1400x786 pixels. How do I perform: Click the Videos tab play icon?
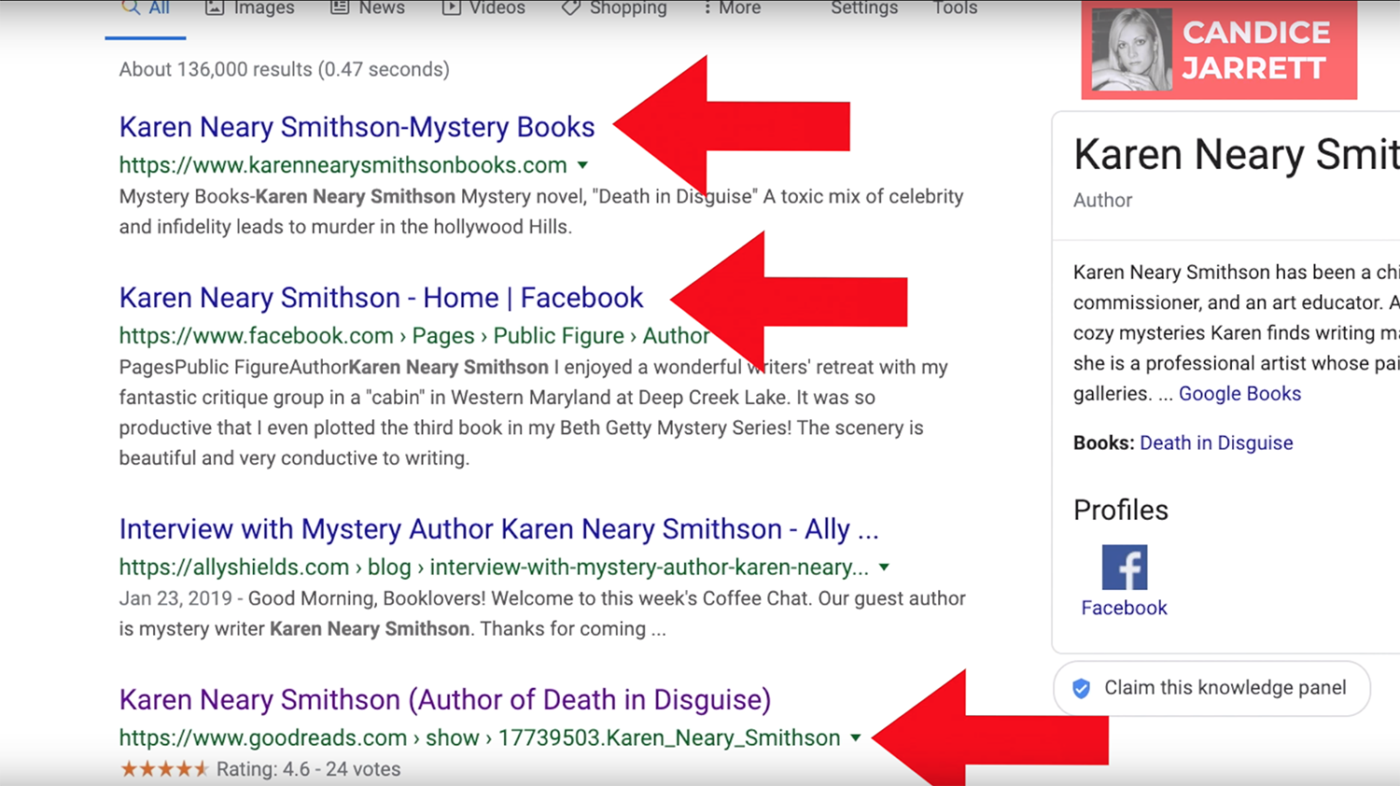pyautogui.click(x=452, y=7)
